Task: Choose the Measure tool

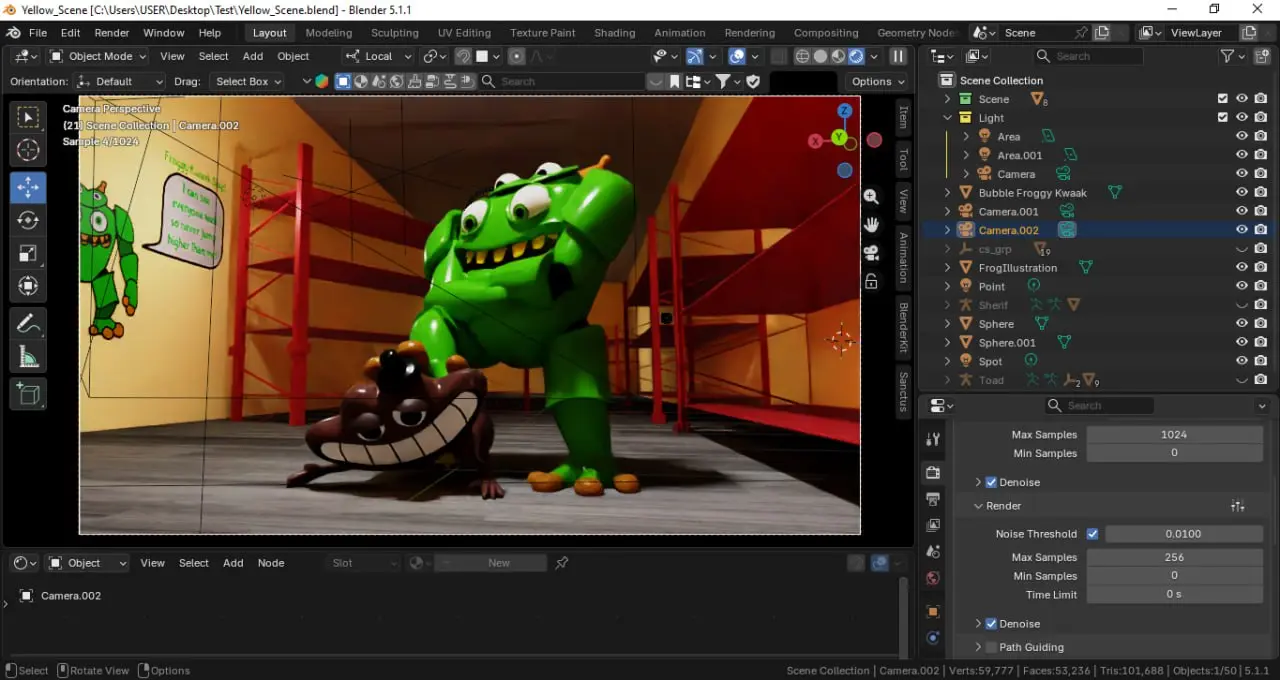Action: 28,357
